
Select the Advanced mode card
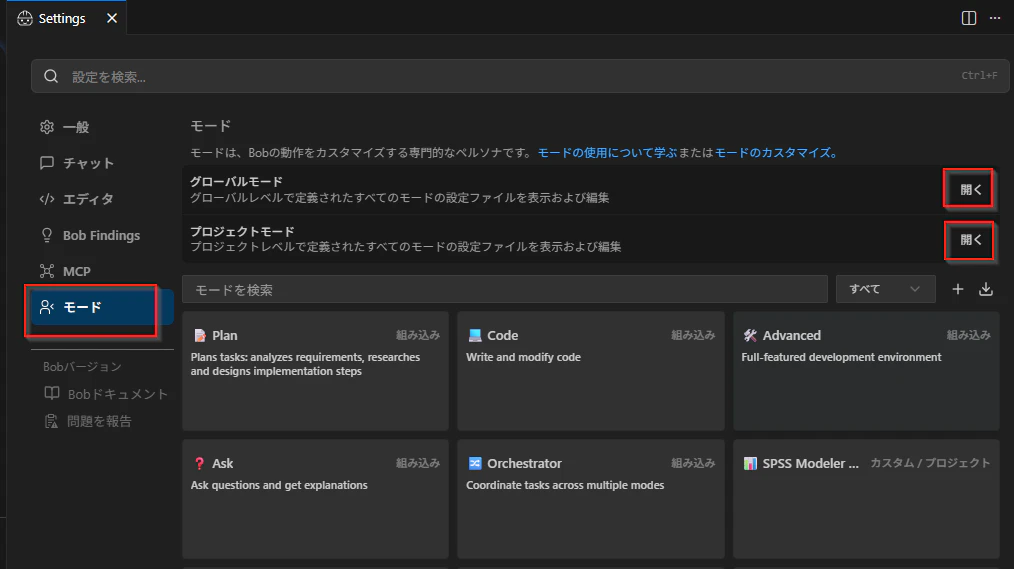(x=866, y=371)
